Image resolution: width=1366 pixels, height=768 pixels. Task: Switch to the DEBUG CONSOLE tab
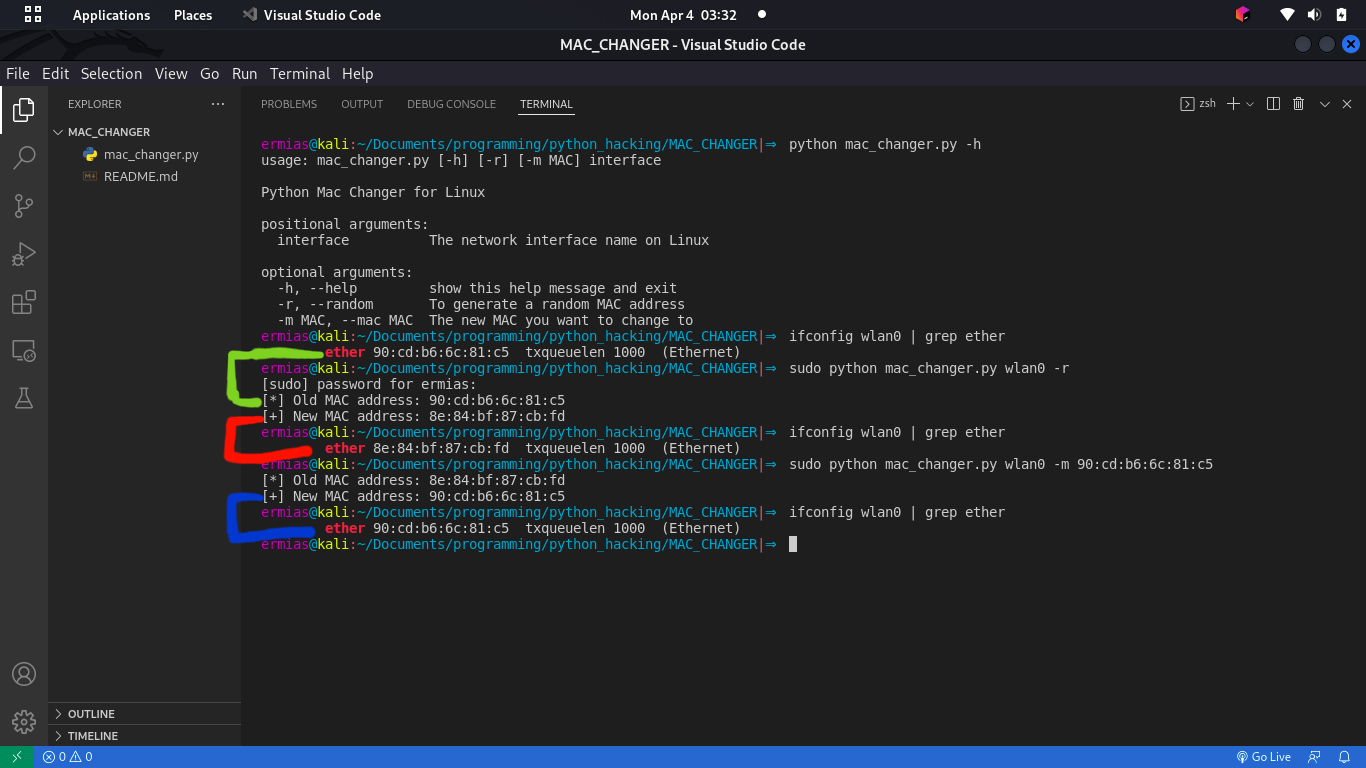[451, 104]
